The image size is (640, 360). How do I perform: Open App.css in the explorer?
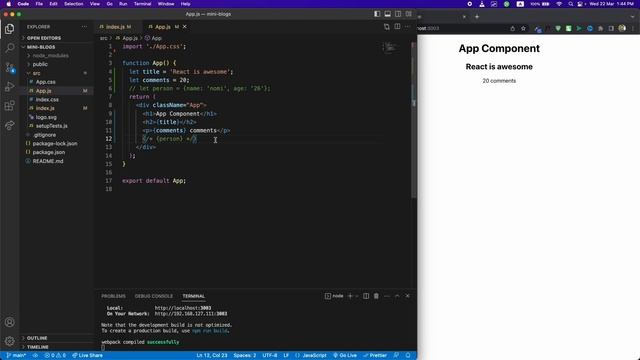click(x=46, y=82)
